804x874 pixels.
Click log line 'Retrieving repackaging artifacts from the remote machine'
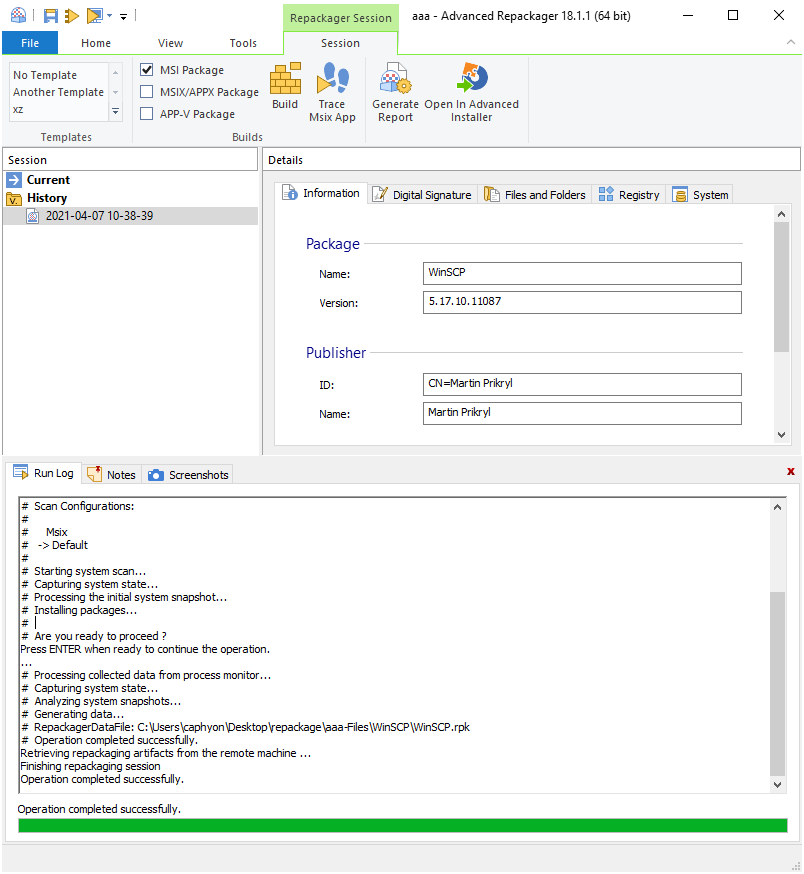166,753
